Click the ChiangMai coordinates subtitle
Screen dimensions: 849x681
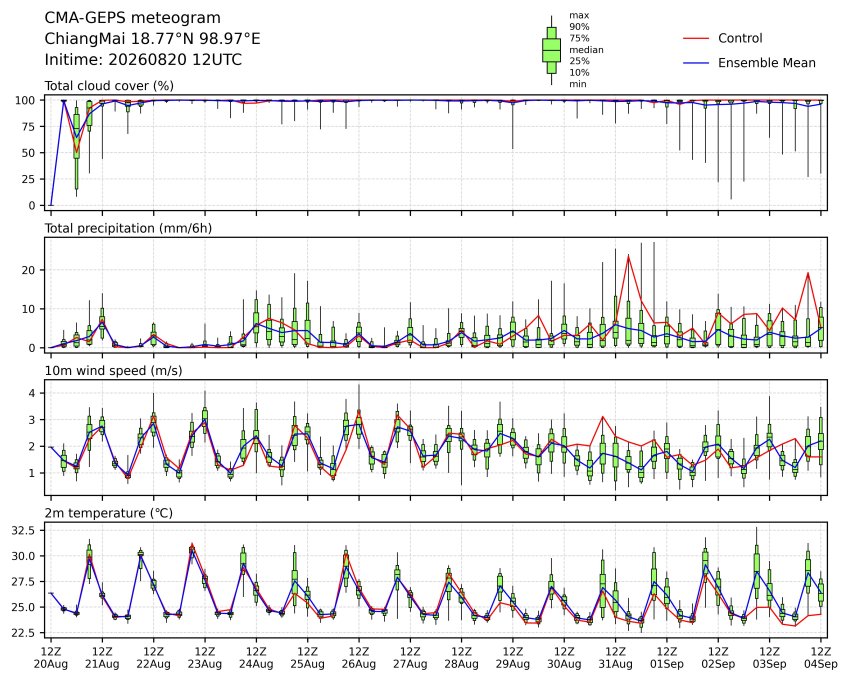pos(152,39)
